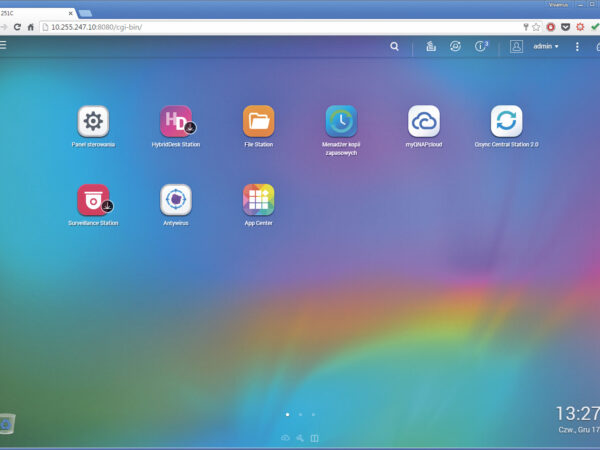Open the hamburger main menu
Viewport: 600px width, 450px height.
coord(4,46)
